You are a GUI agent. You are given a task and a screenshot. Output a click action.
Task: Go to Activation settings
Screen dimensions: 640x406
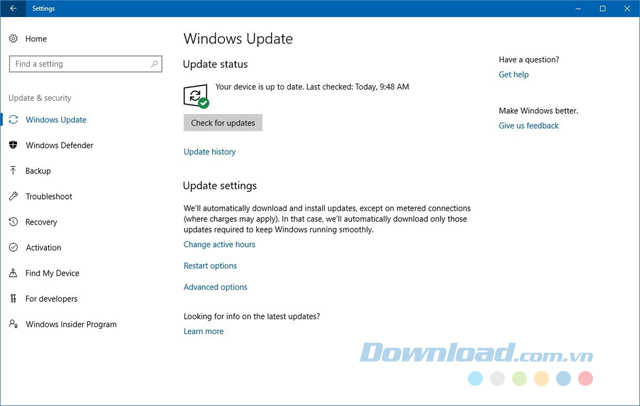[43, 248]
